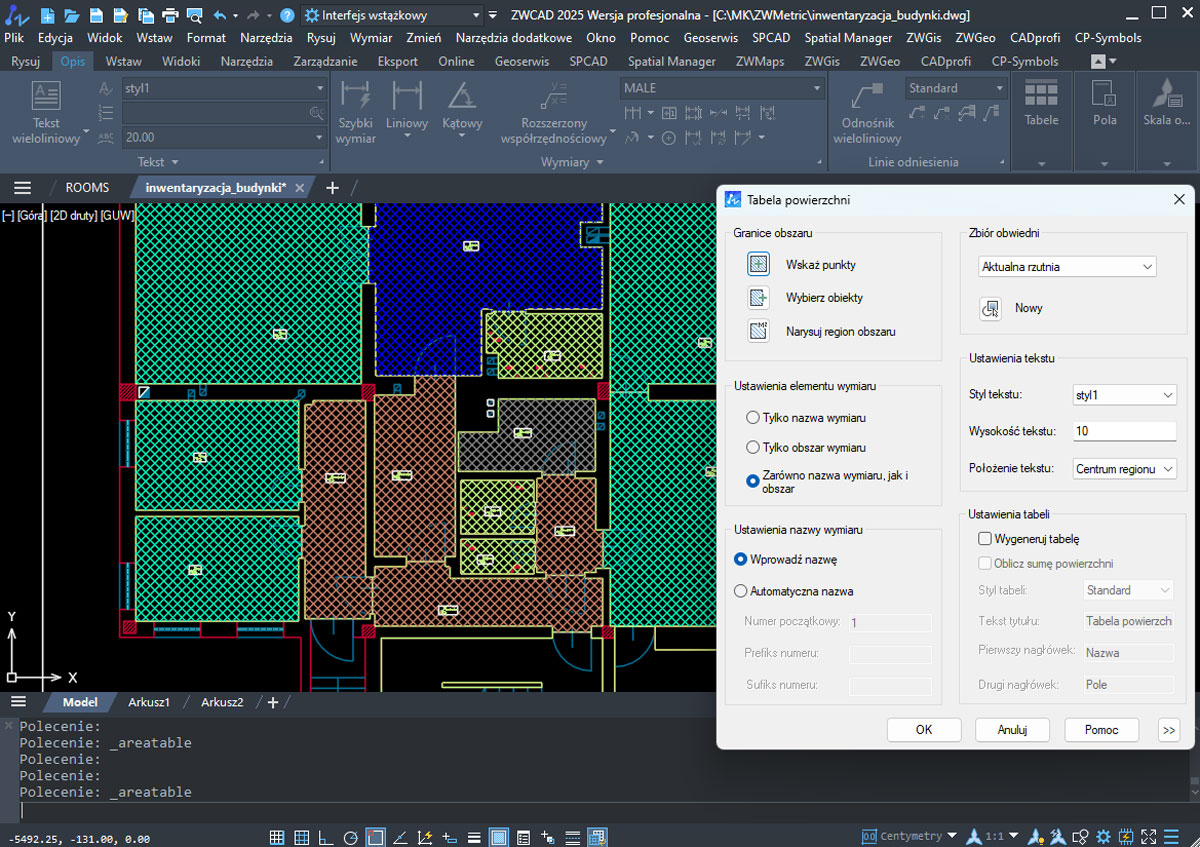The width and height of the screenshot is (1200, 847).
Task: Click the Anuluj button
Action: (x=1012, y=730)
